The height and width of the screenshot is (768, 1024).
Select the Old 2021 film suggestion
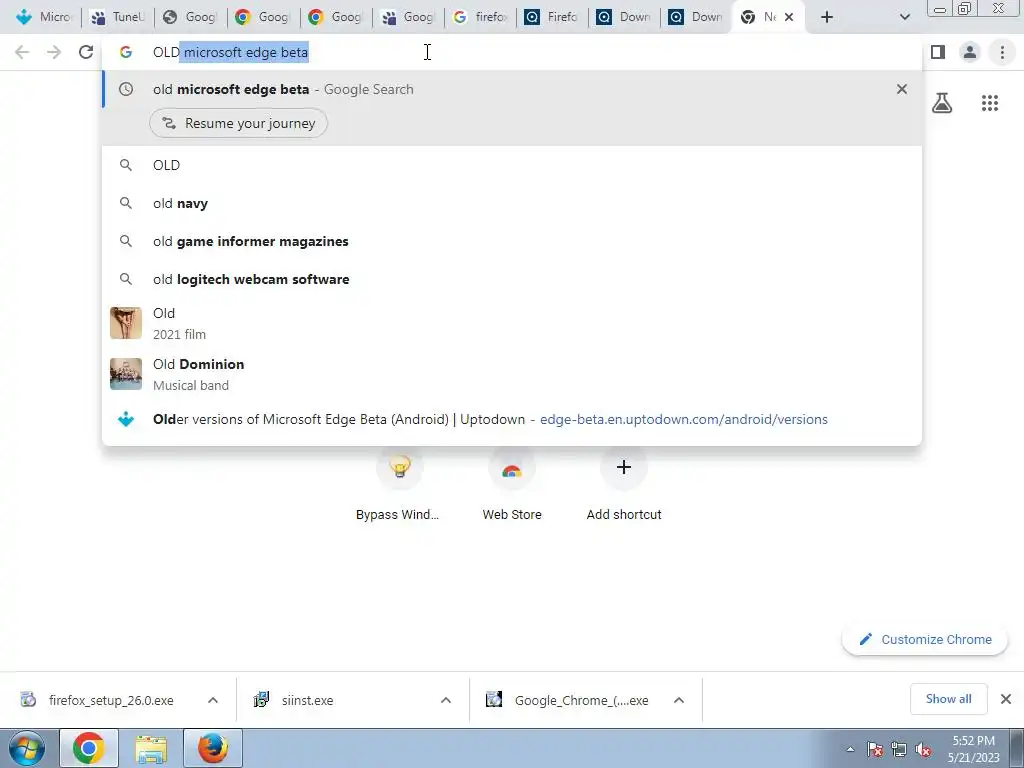(512, 323)
